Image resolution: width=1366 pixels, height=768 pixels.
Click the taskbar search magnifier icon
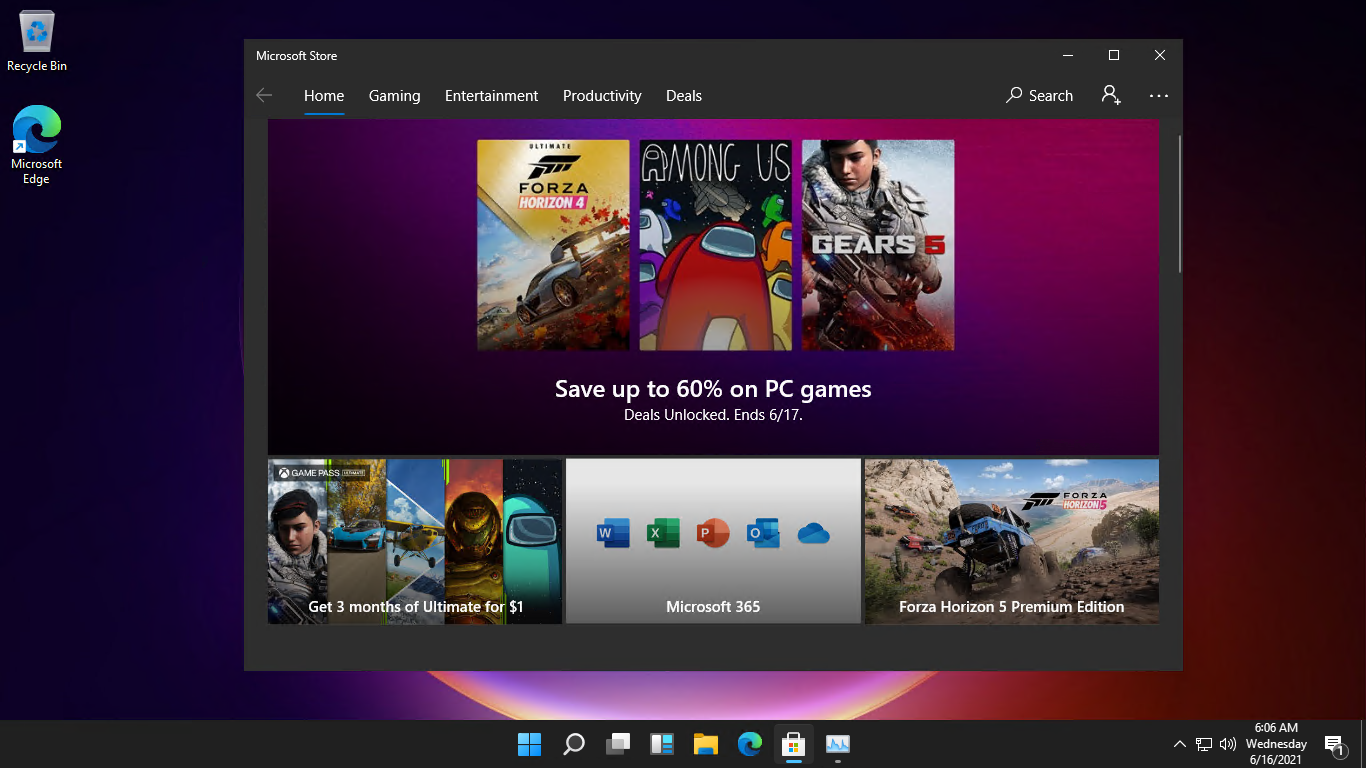point(574,744)
